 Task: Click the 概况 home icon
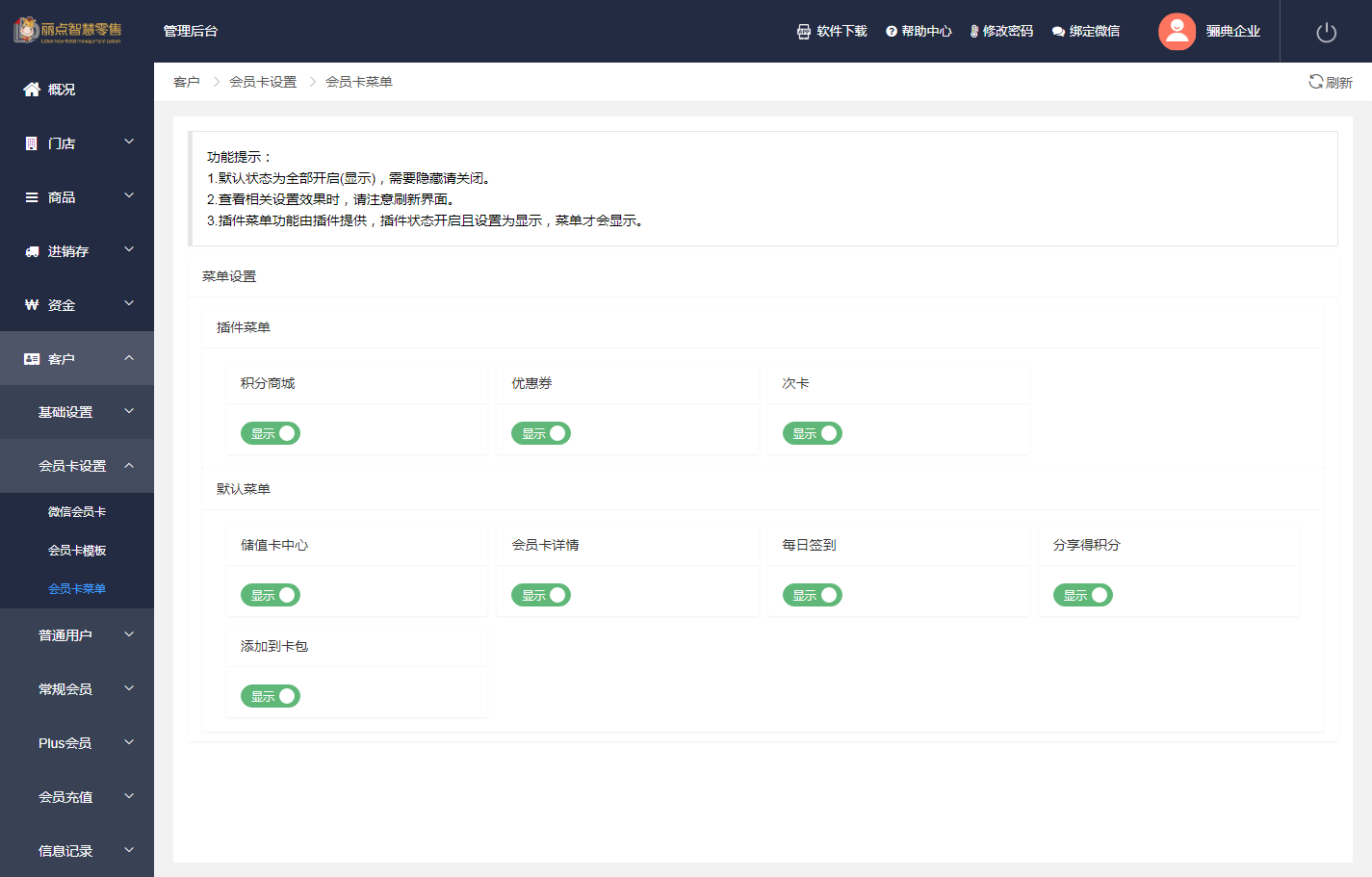pyautogui.click(x=32, y=90)
